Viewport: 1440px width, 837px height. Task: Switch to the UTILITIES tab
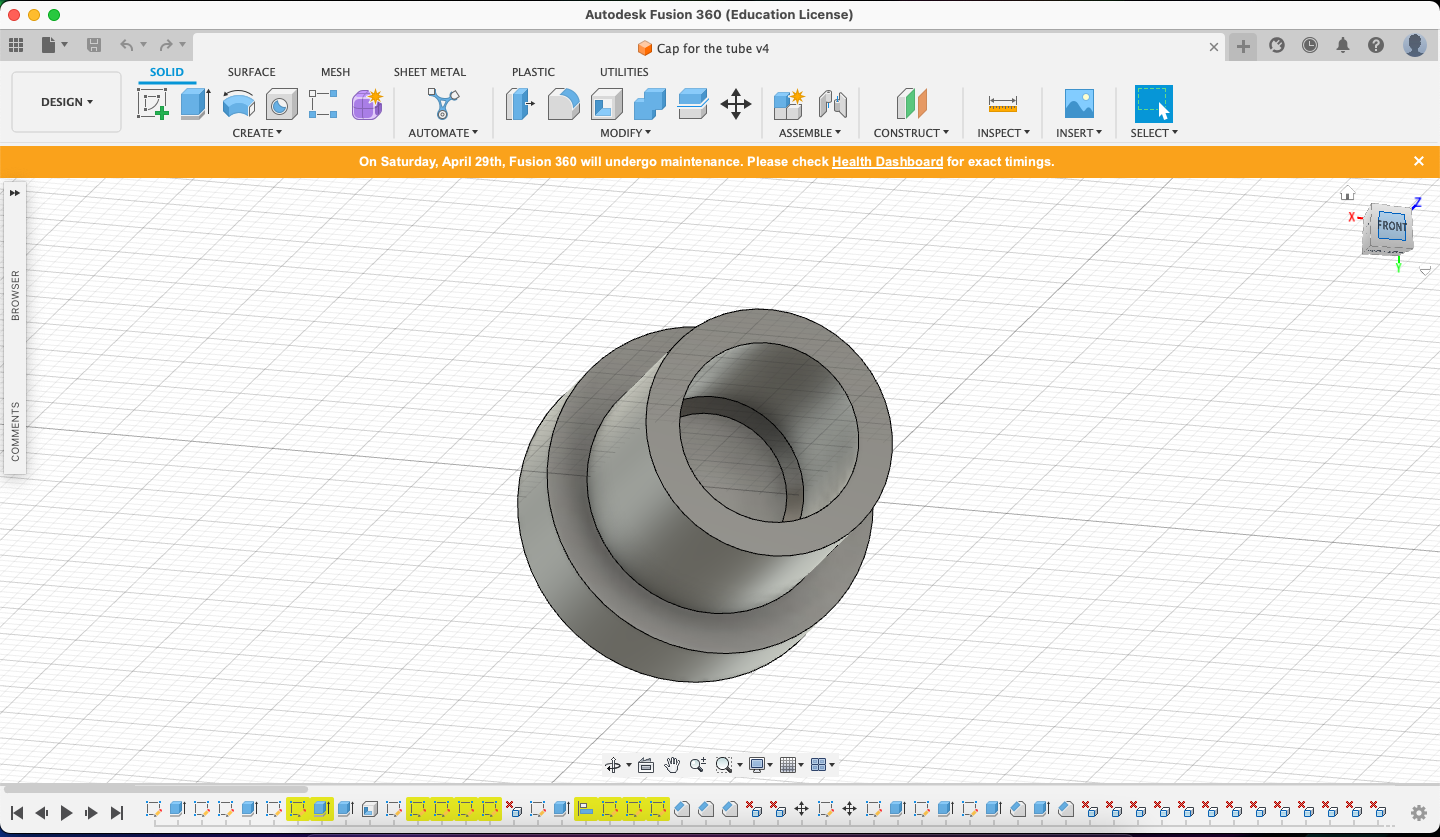pos(624,72)
